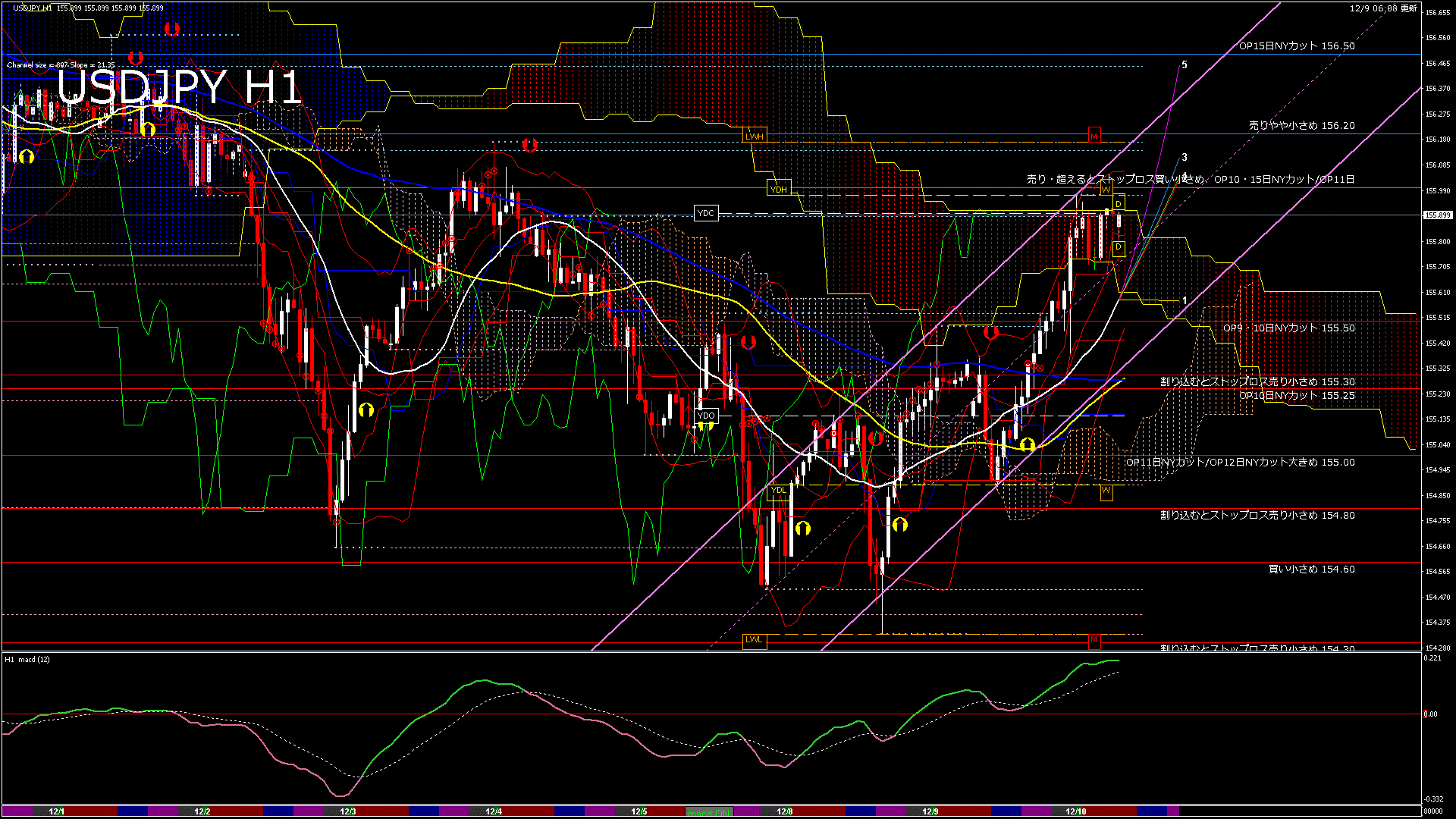This screenshot has width=1456, height=819.
Task: Click the Channel size Slope info text
Action: tap(61, 65)
